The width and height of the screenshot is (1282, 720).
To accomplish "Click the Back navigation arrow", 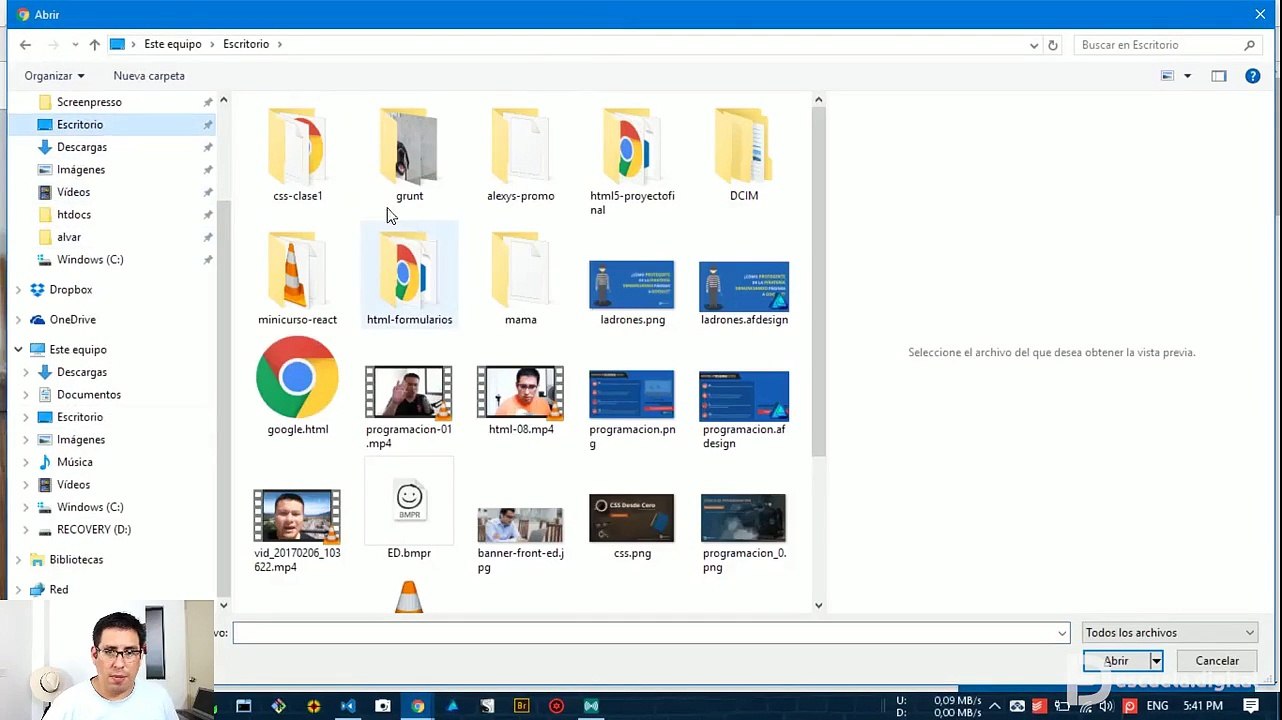I will (x=25, y=45).
